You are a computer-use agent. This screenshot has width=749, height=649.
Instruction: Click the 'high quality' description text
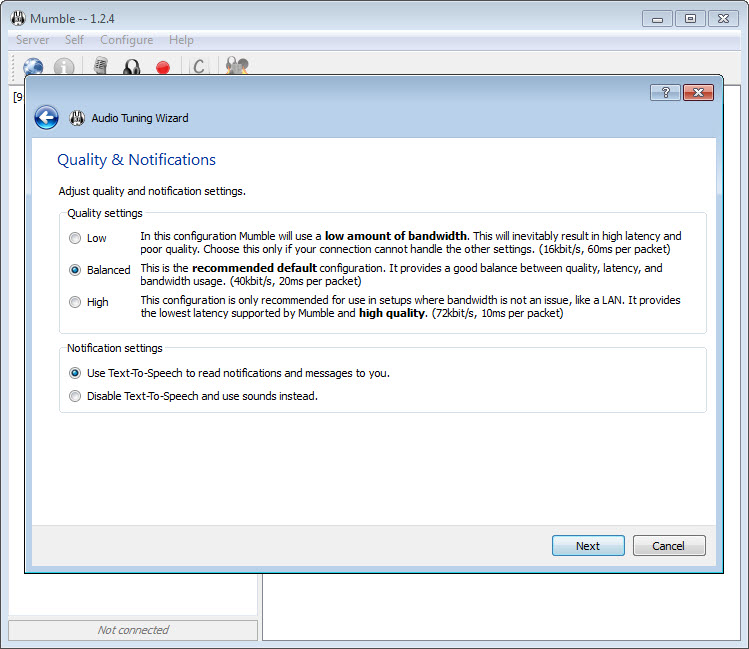point(392,313)
